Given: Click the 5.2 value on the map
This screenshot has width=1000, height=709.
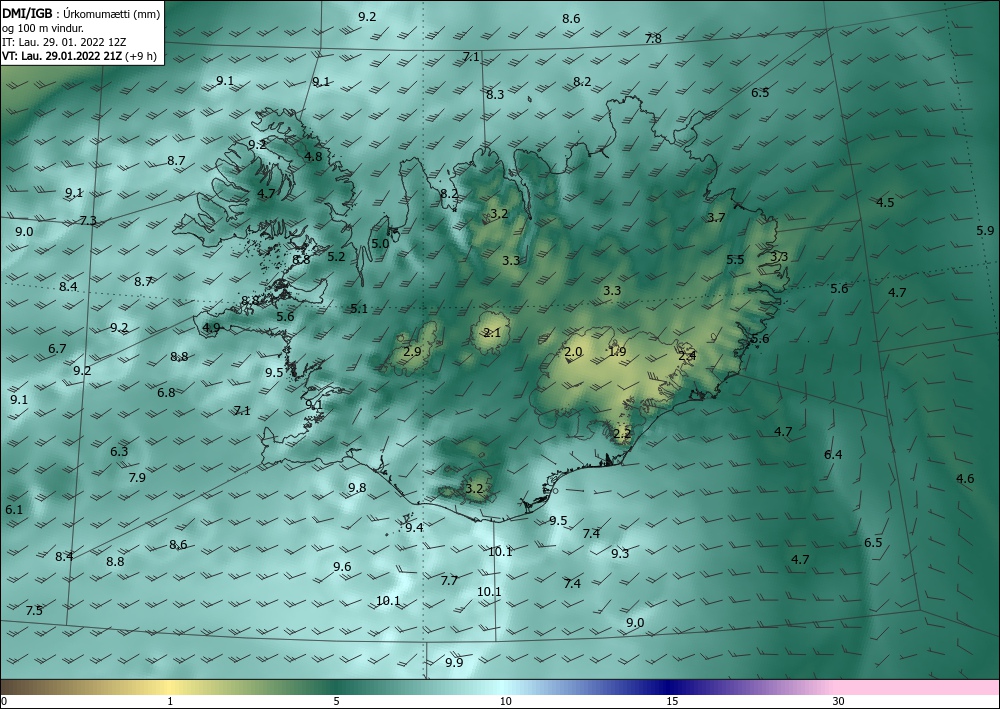Looking at the screenshot, I should [x=336, y=256].
